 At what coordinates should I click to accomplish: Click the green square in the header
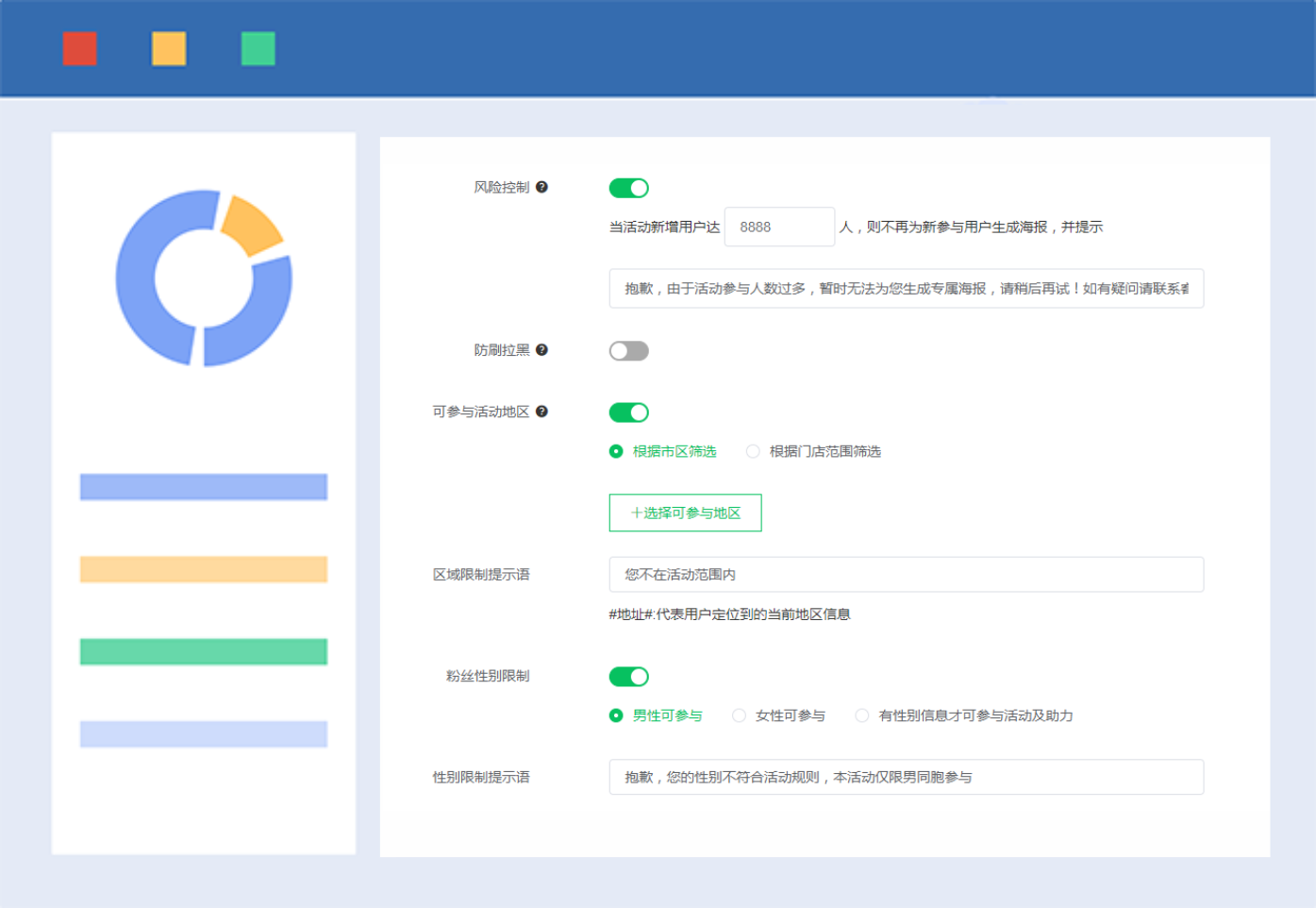(x=258, y=49)
